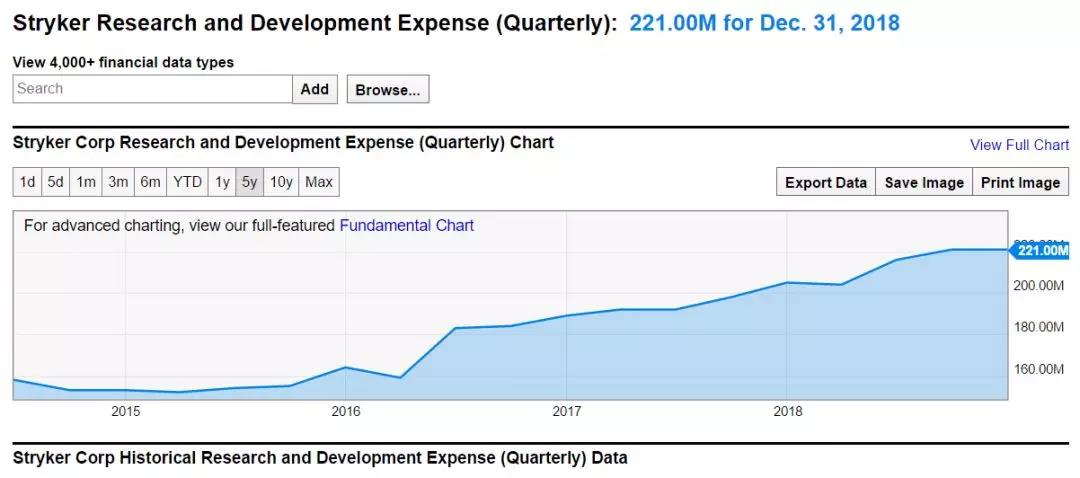Viewport: 1080px width, 478px height.
Task: Switch chart to 1m range
Action: point(86,182)
